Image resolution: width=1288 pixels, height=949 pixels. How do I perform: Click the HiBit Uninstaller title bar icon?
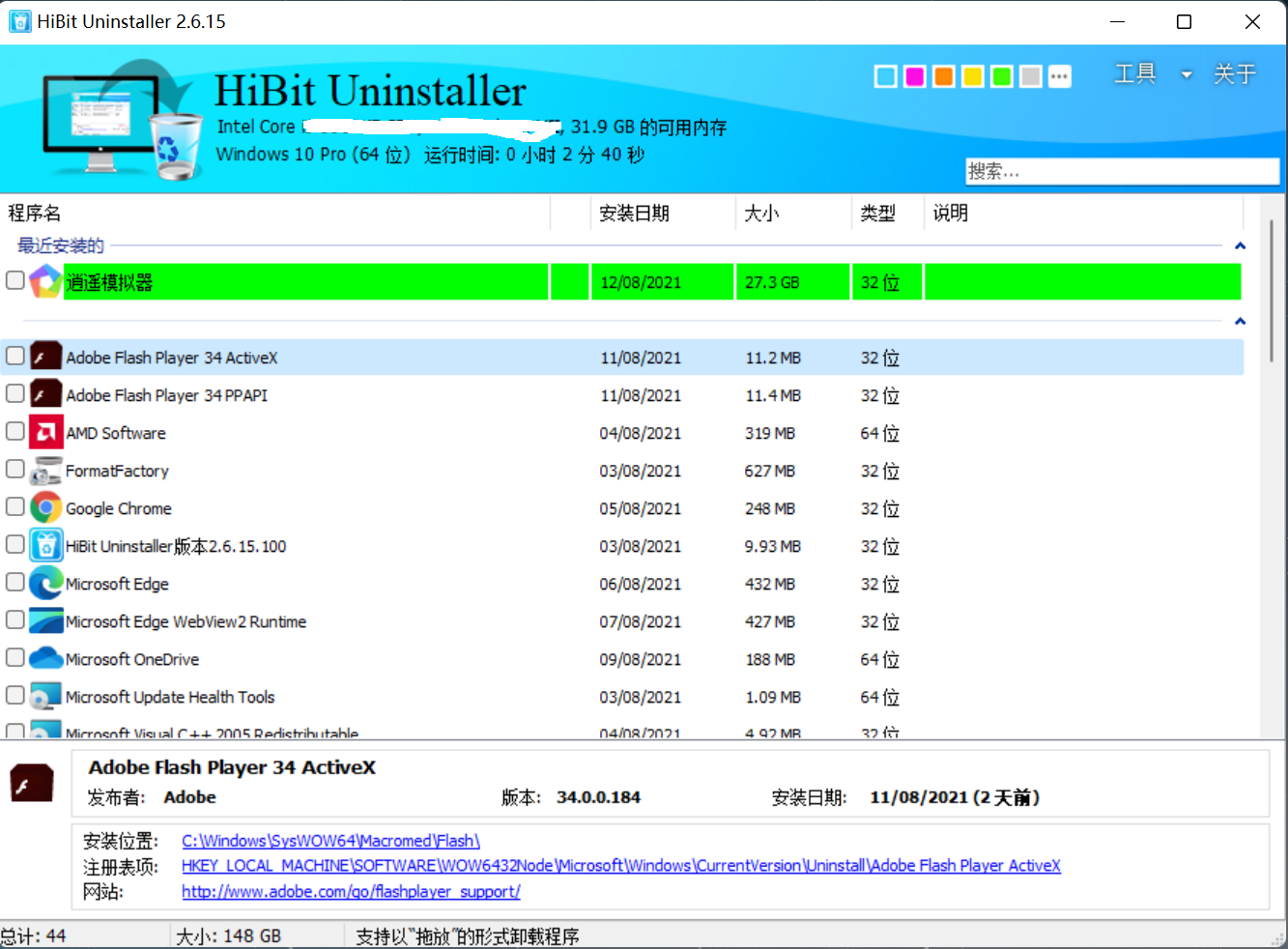click(x=19, y=21)
